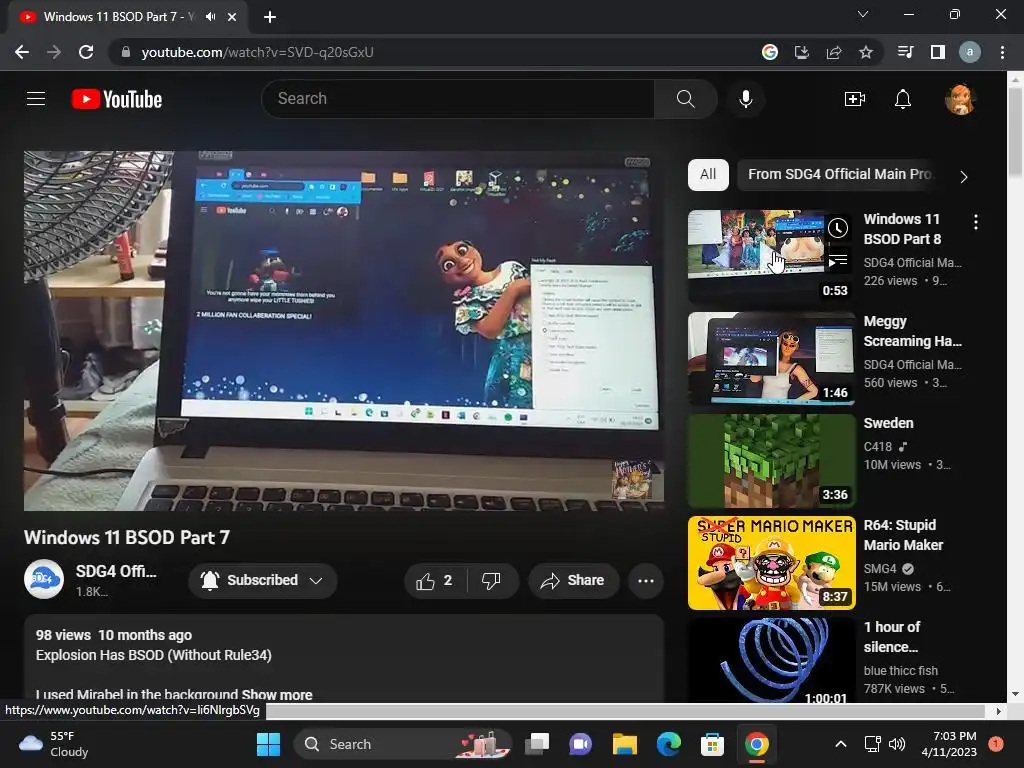Start voice search with microphone icon
Image resolution: width=1024 pixels, height=768 pixels.
(x=746, y=99)
